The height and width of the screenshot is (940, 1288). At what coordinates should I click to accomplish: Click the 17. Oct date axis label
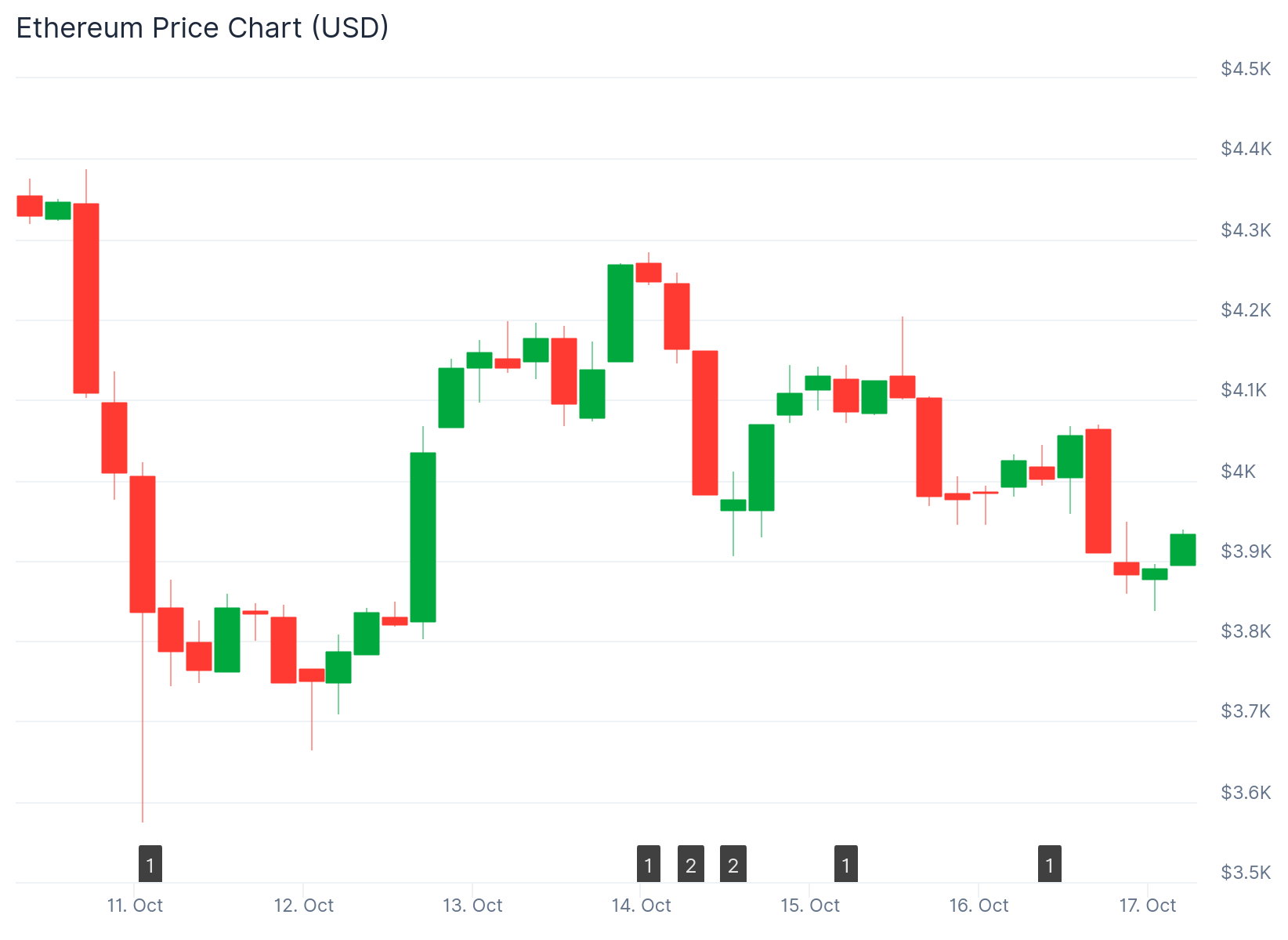tap(1147, 906)
